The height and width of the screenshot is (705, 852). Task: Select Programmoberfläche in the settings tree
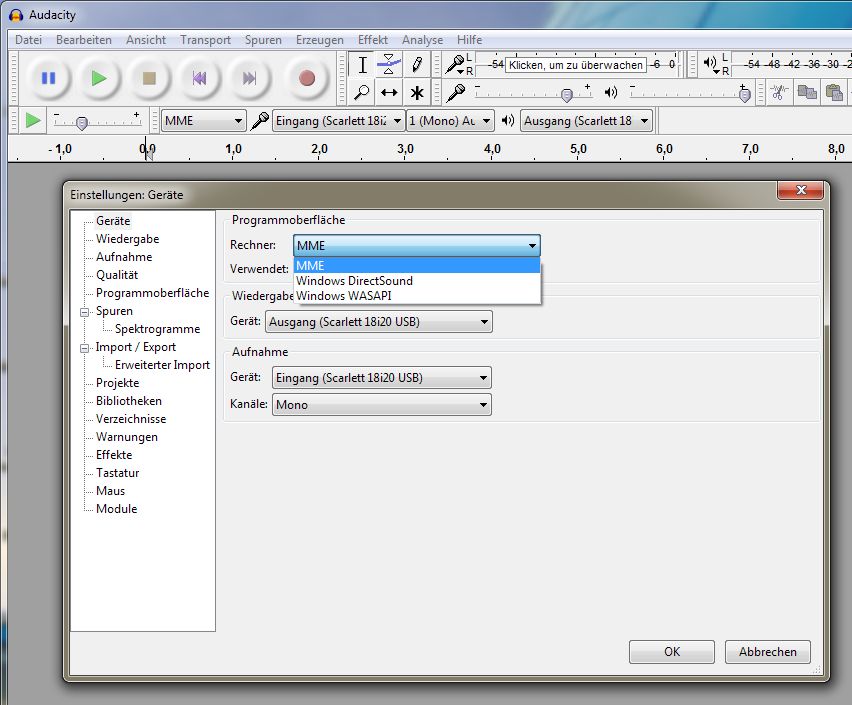(x=152, y=292)
